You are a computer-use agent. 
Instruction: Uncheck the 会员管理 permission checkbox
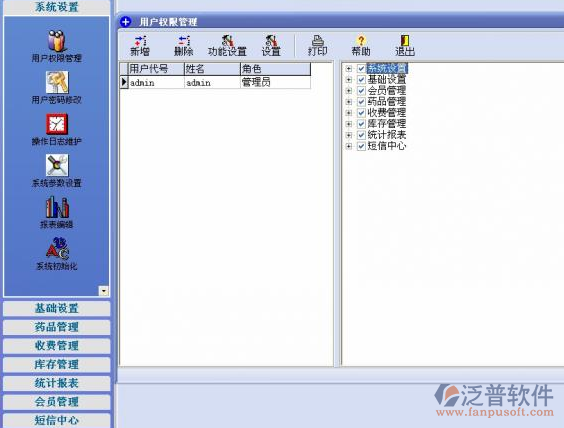tap(361, 91)
